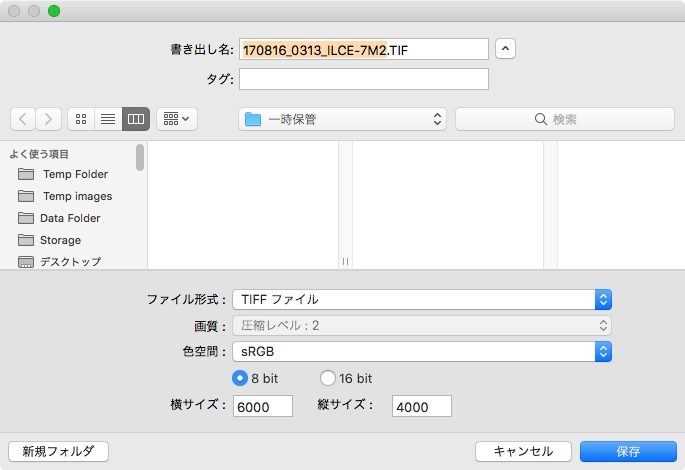This screenshot has width=685, height=470.
Task: Click the タグ tags field
Action: (x=363, y=79)
